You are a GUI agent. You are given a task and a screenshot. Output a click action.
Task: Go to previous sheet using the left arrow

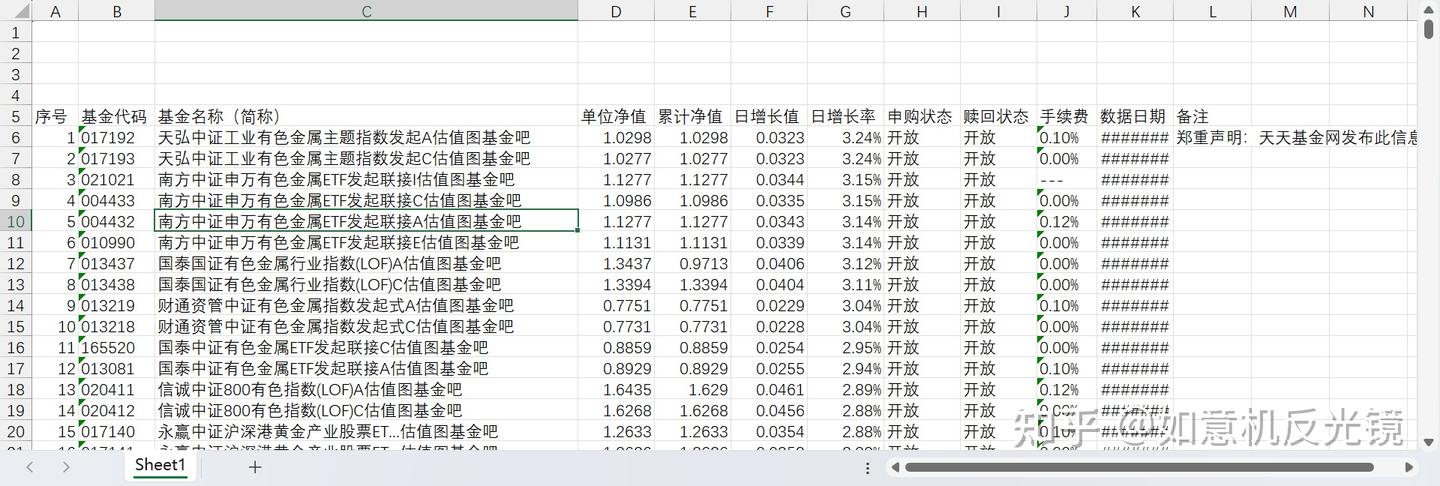(30, 467)
